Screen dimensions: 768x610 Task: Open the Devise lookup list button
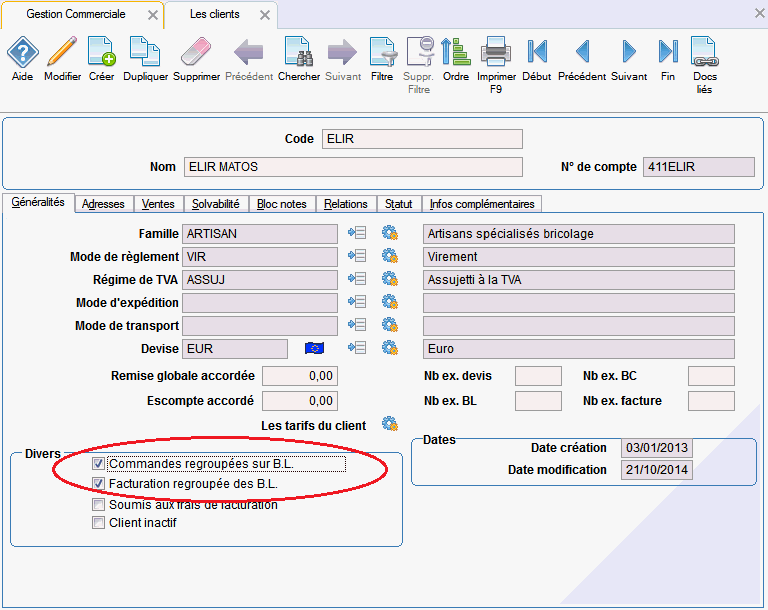tap(357, 348)
